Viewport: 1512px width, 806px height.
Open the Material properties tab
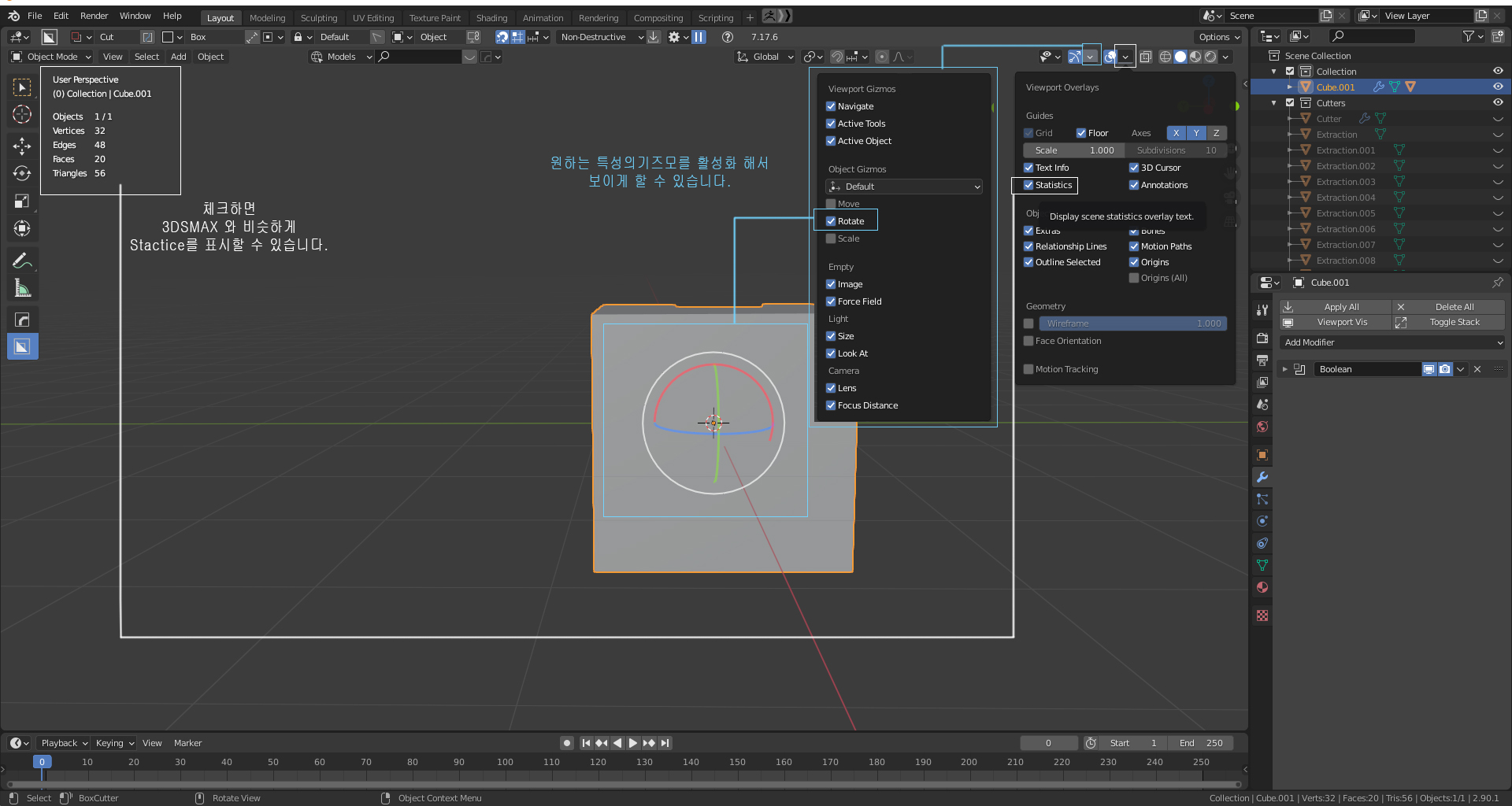click(x=1262, y=587)
